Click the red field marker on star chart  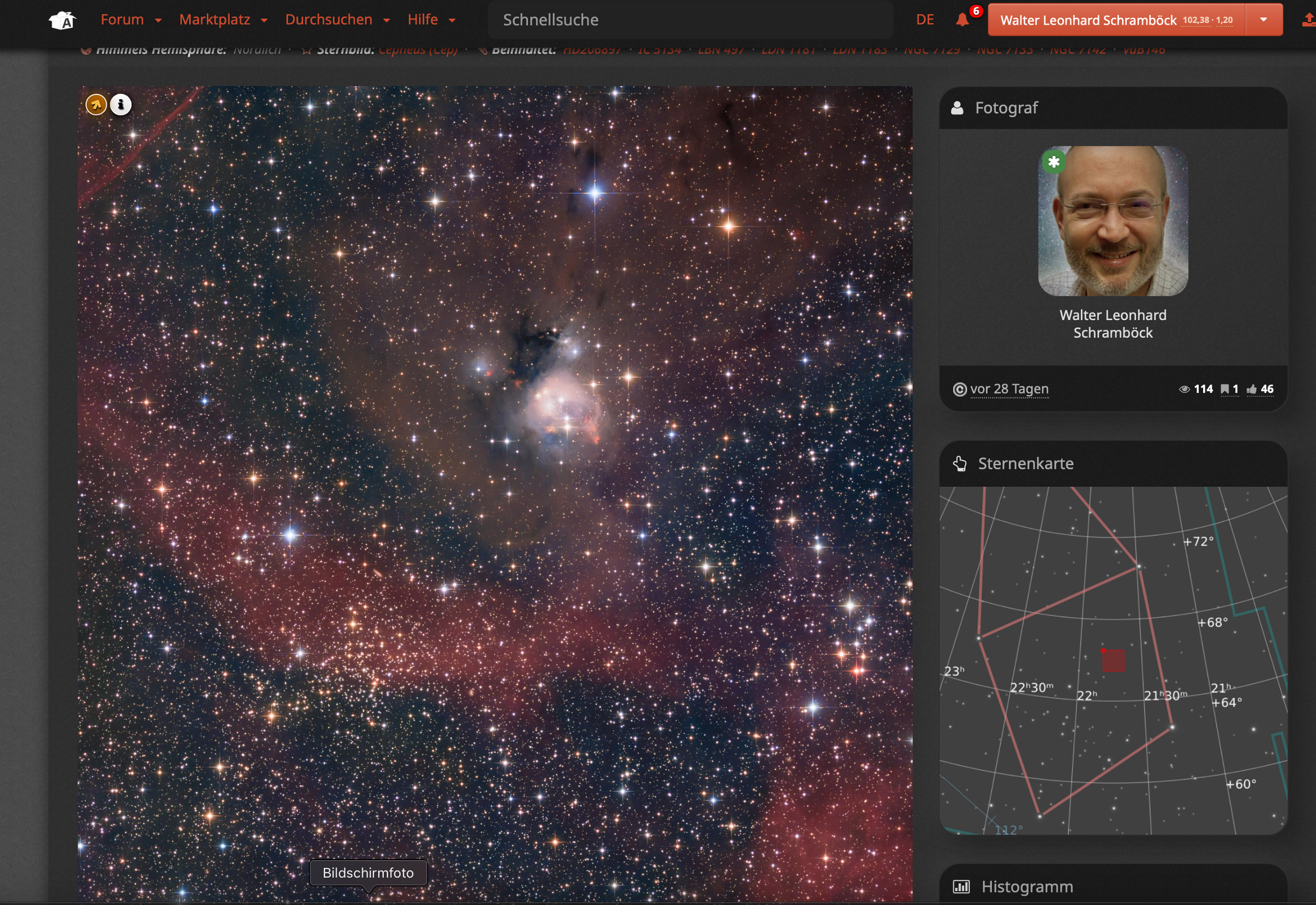[1113, 661]
